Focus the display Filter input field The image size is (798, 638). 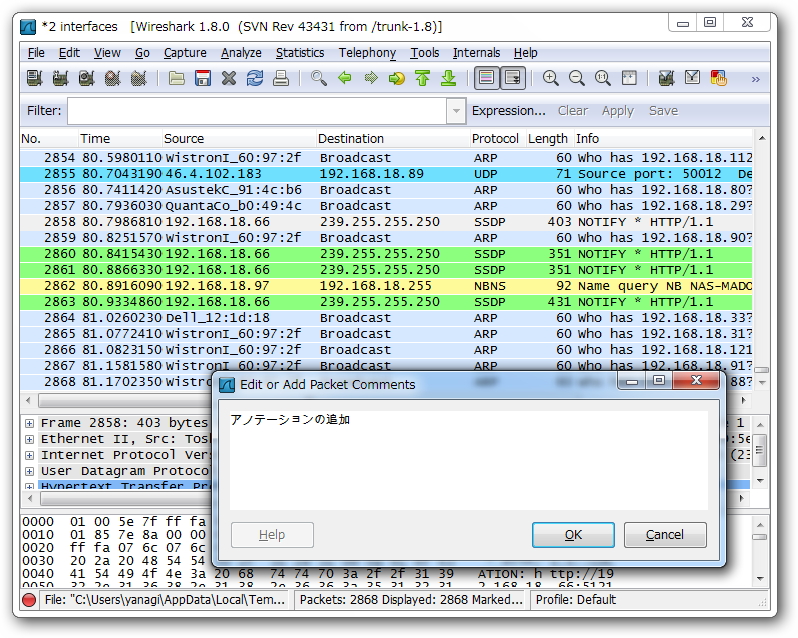click(258, 110)
